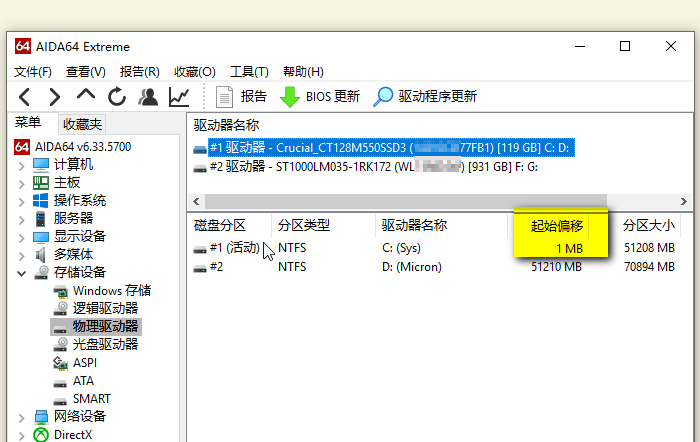The height and width of the screenshot is (442, 700).
Task: Select 操作系统 in the tree
Action: point(80,200)
